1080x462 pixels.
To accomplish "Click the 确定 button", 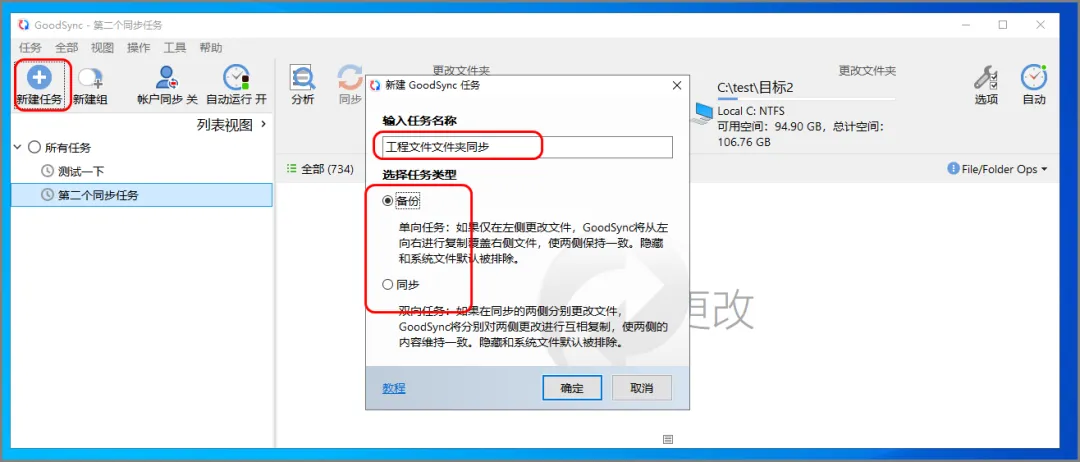I will 572,388.
